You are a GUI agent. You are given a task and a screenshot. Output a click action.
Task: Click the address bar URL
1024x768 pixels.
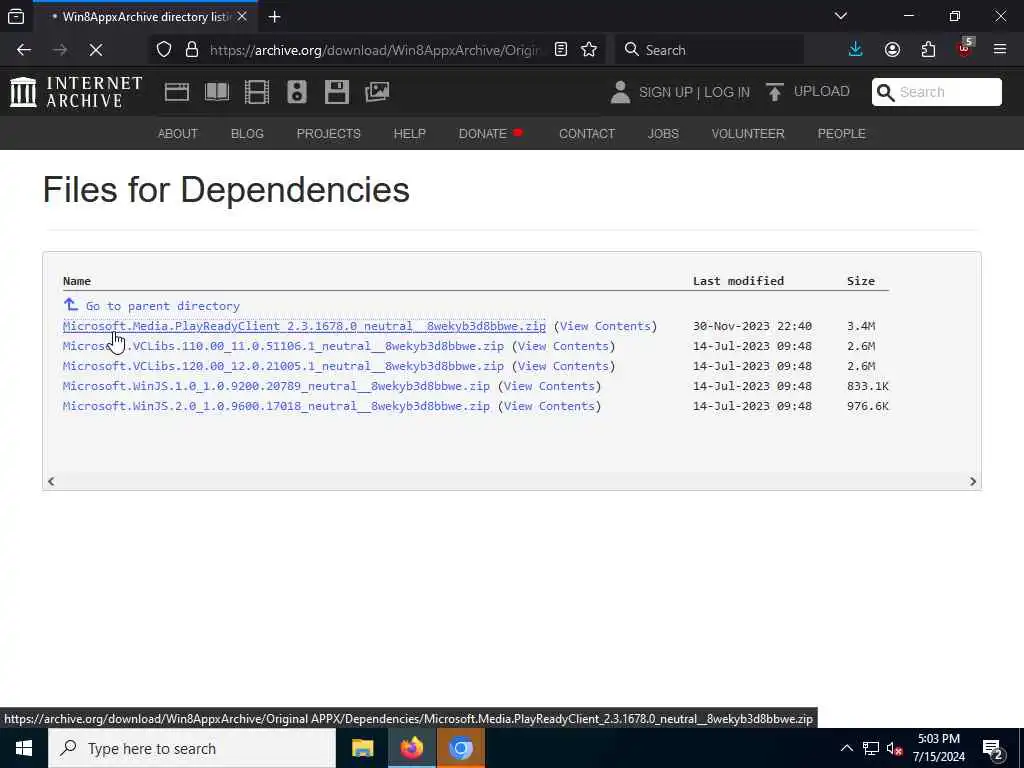(x=374, y=50)
